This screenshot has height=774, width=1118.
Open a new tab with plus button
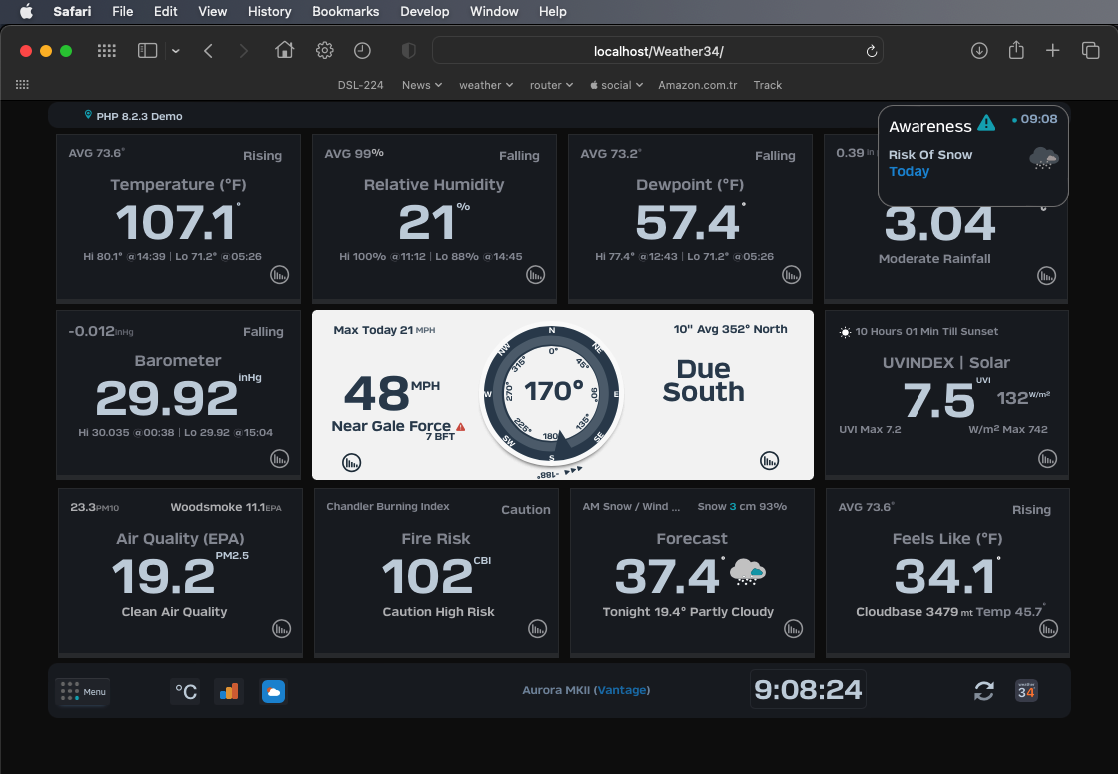point(1052,51)
